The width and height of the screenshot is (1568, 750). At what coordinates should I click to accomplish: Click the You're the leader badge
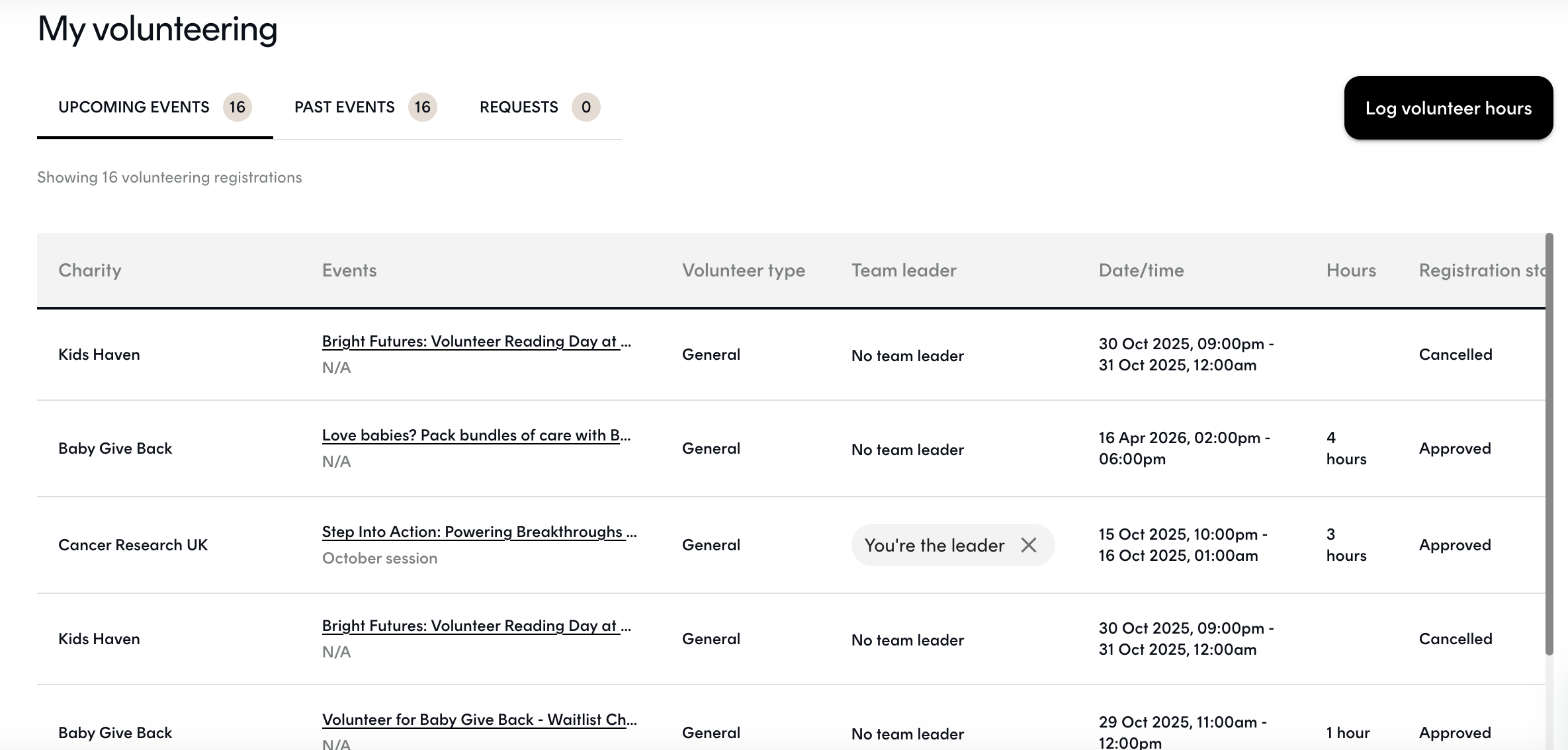953,545
